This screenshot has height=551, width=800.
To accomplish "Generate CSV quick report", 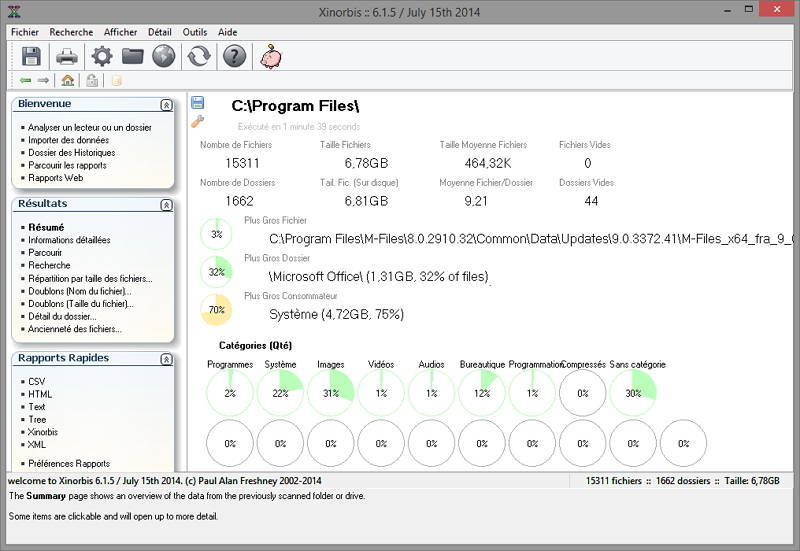I will click(x=37, y=382).
